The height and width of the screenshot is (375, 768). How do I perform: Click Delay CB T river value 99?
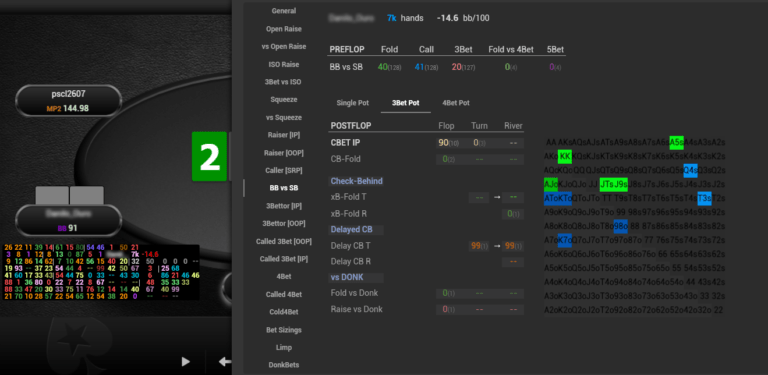[x=513, y=246]
